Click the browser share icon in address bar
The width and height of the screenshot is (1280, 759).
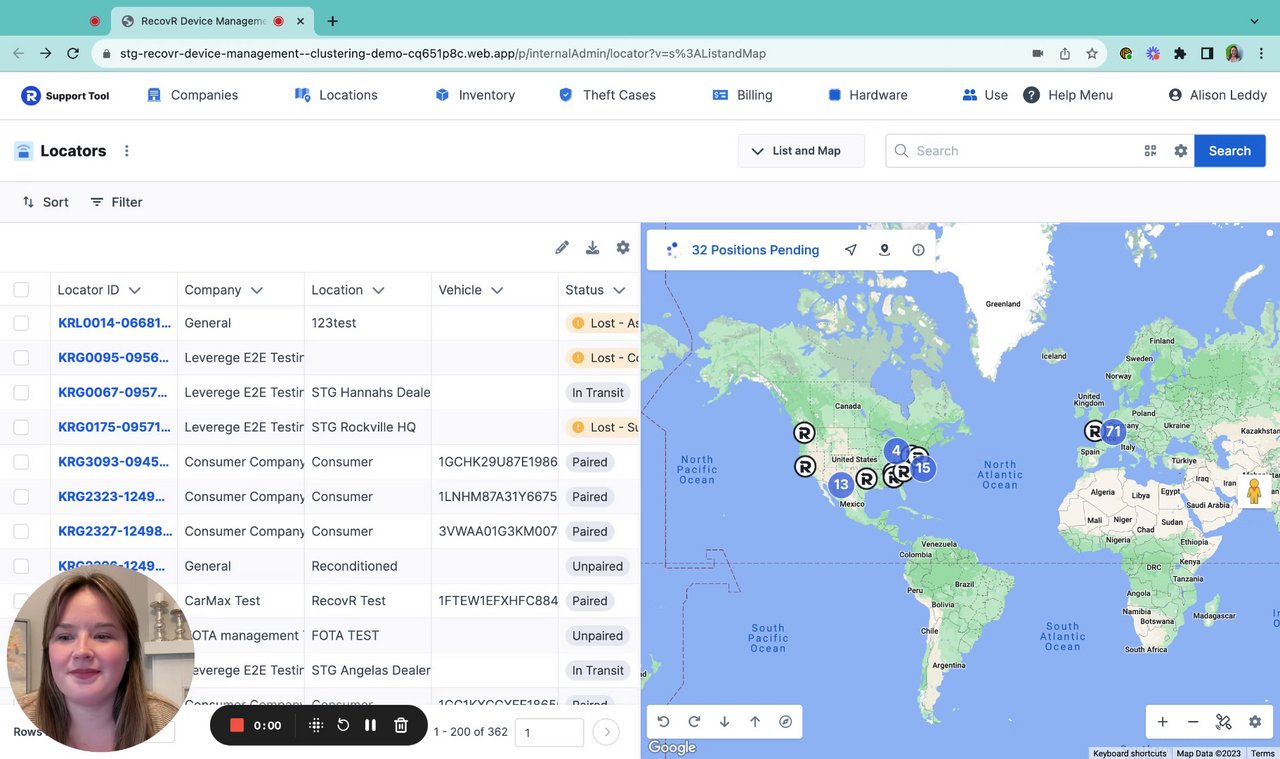tap(1065, 53)
